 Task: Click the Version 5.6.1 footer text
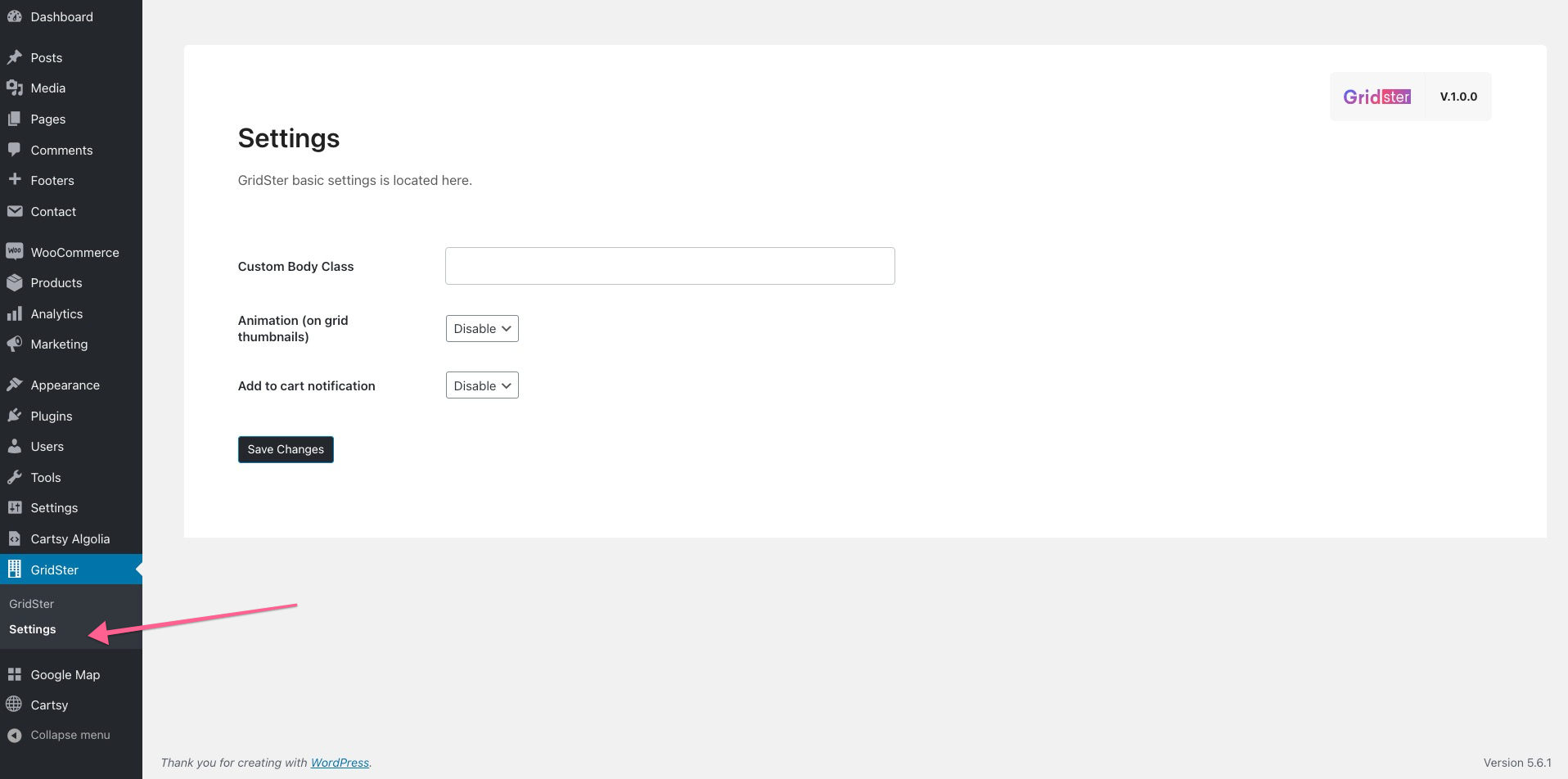click(x=1517, y=763)
